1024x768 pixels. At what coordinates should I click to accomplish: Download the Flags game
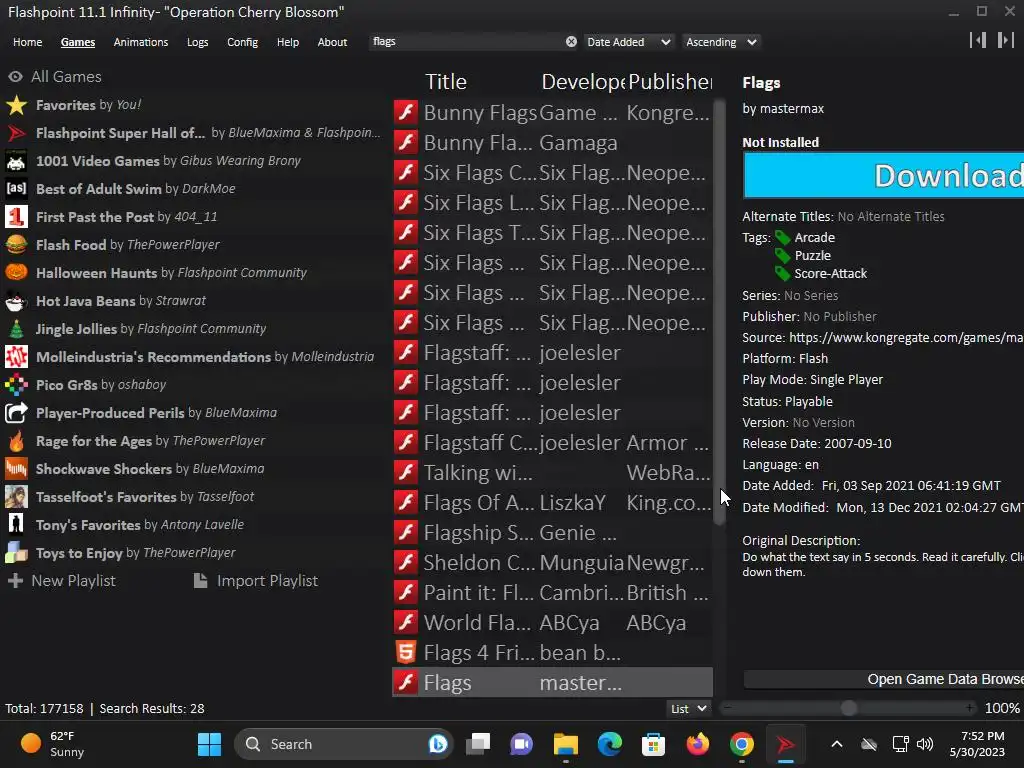click(884, 175)
